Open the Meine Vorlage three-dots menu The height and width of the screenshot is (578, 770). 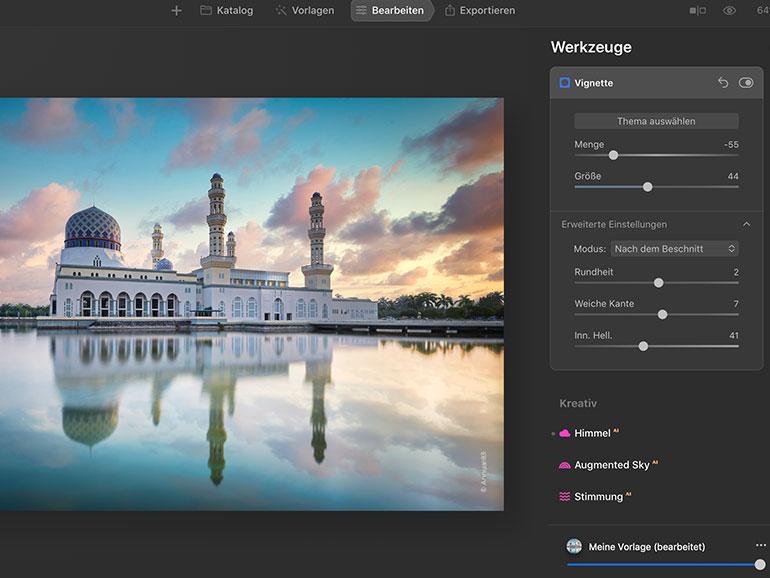click(x=760, y=546)
